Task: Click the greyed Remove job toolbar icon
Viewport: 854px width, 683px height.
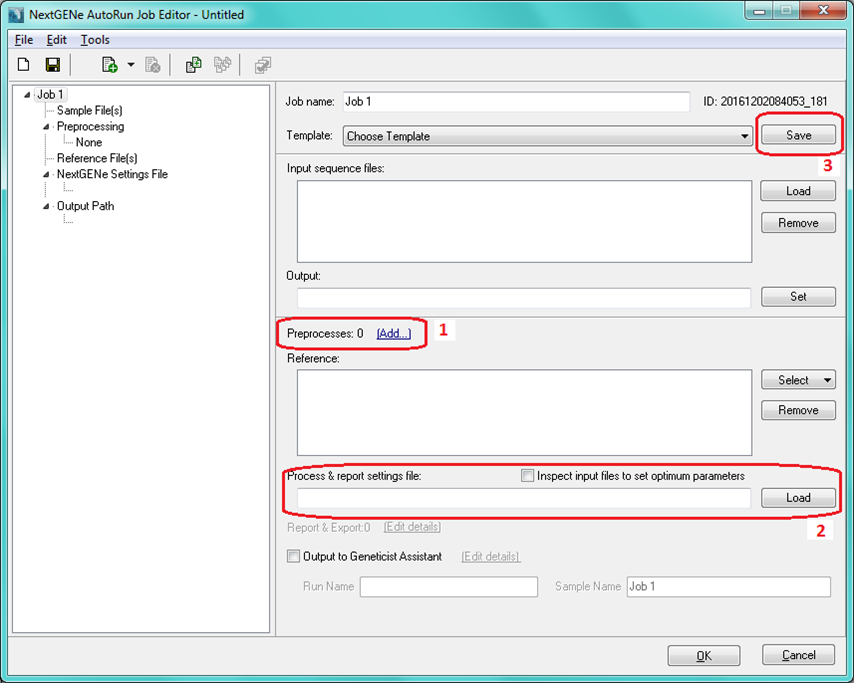Action: 152,65
